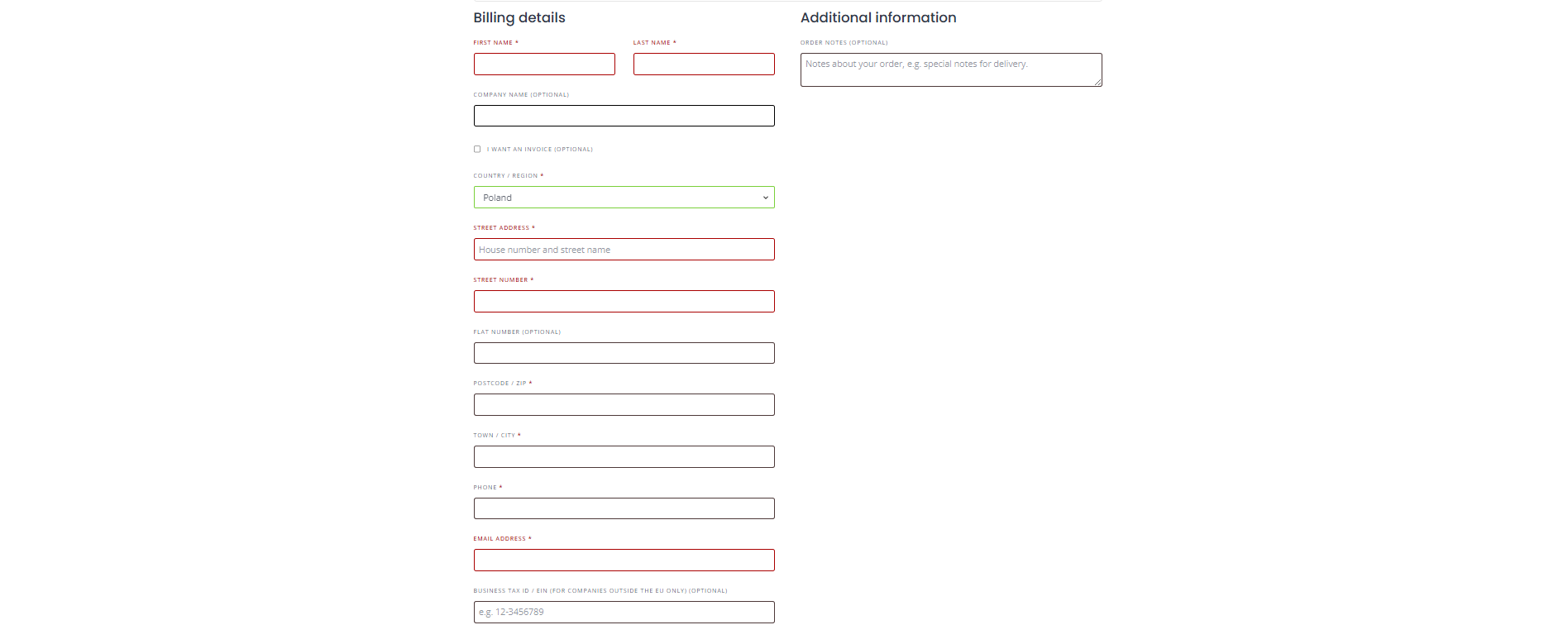Select the Company Name text box
This screenshot has width=1568, height=644.
624,116
